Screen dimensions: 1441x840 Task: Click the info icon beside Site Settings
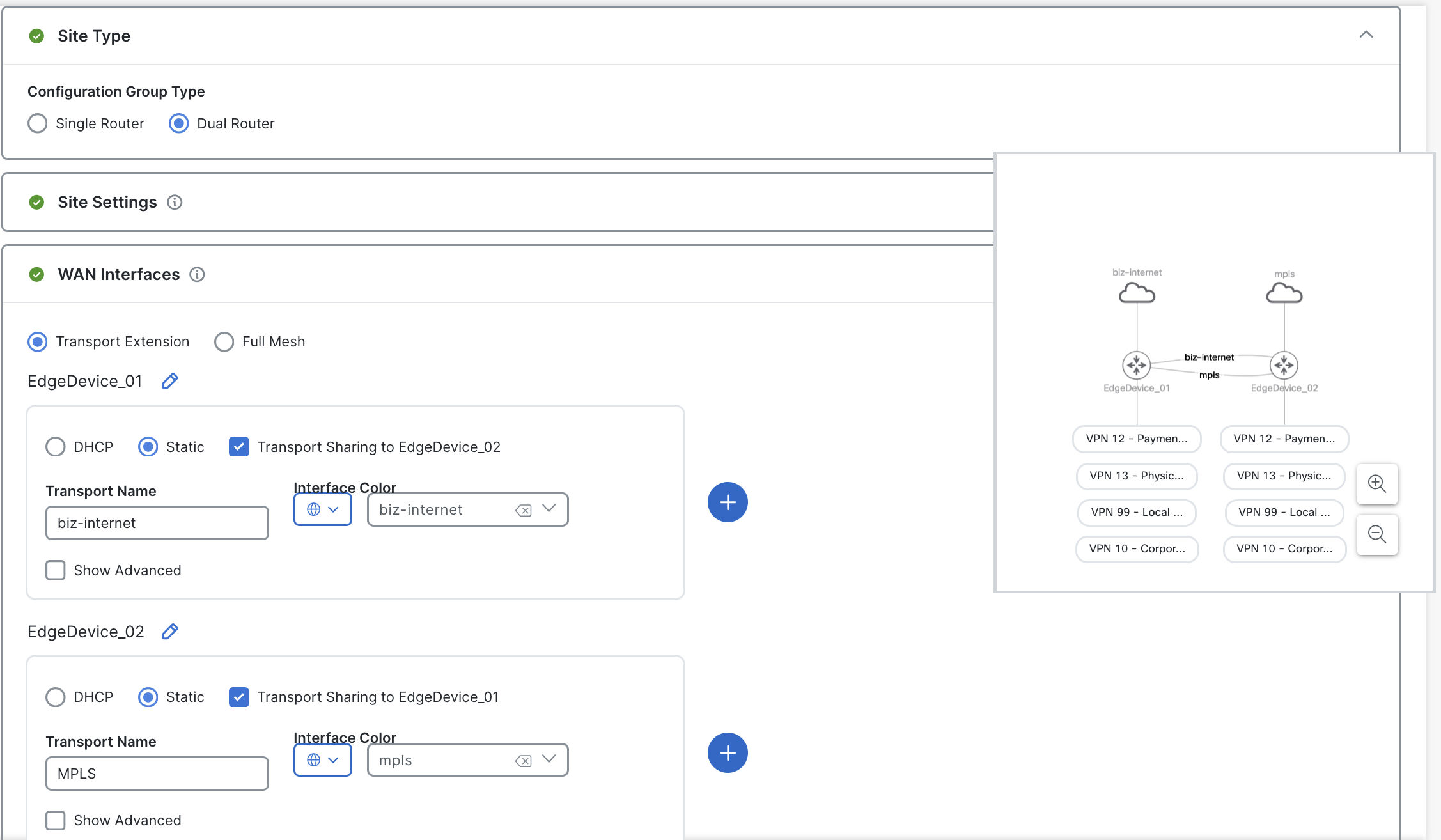click(x=175, y=203)
